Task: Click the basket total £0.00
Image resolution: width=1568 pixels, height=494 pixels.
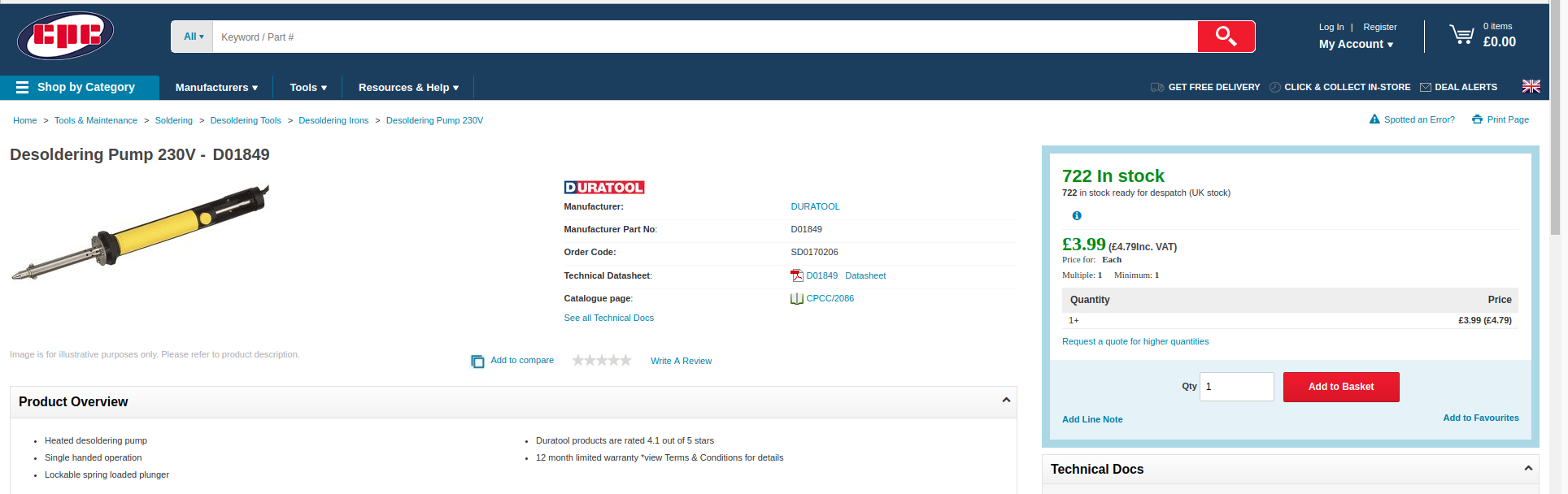Action: 1500,42
